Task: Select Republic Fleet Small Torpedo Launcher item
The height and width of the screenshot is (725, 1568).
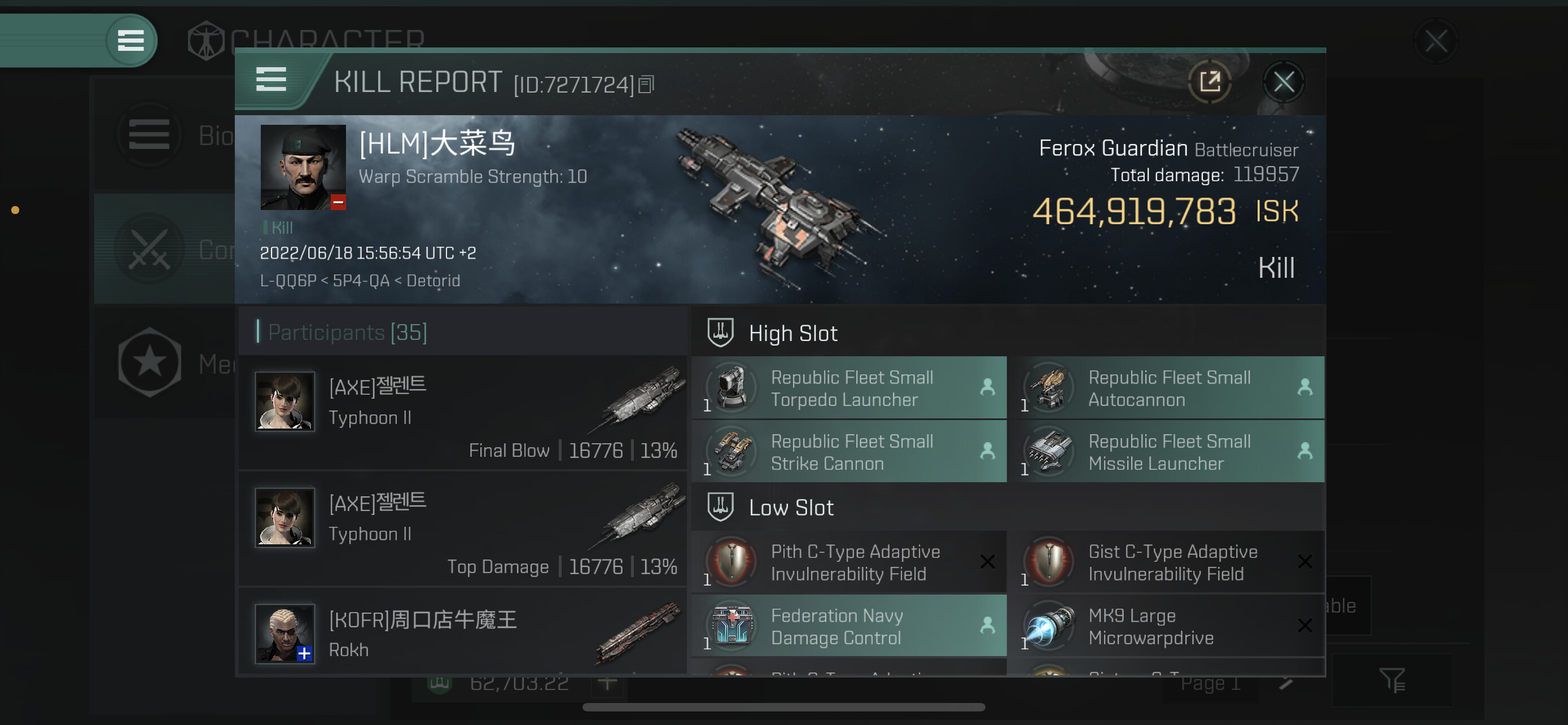Action: click(x=848, y=388)
